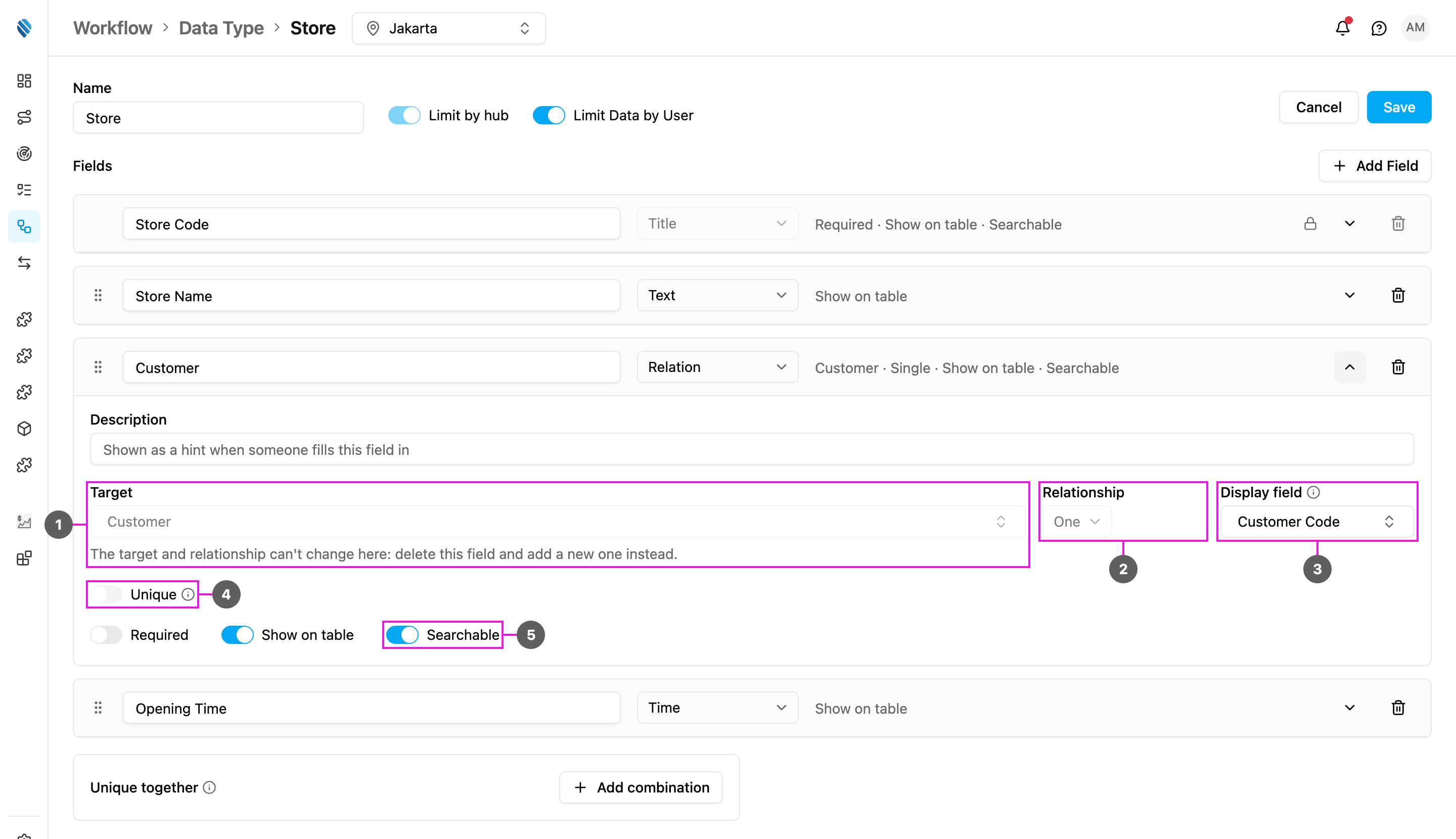Click the app logo in sidebar
The width and height of the screenshot is (1456, 839).
(x=24, y=28)
